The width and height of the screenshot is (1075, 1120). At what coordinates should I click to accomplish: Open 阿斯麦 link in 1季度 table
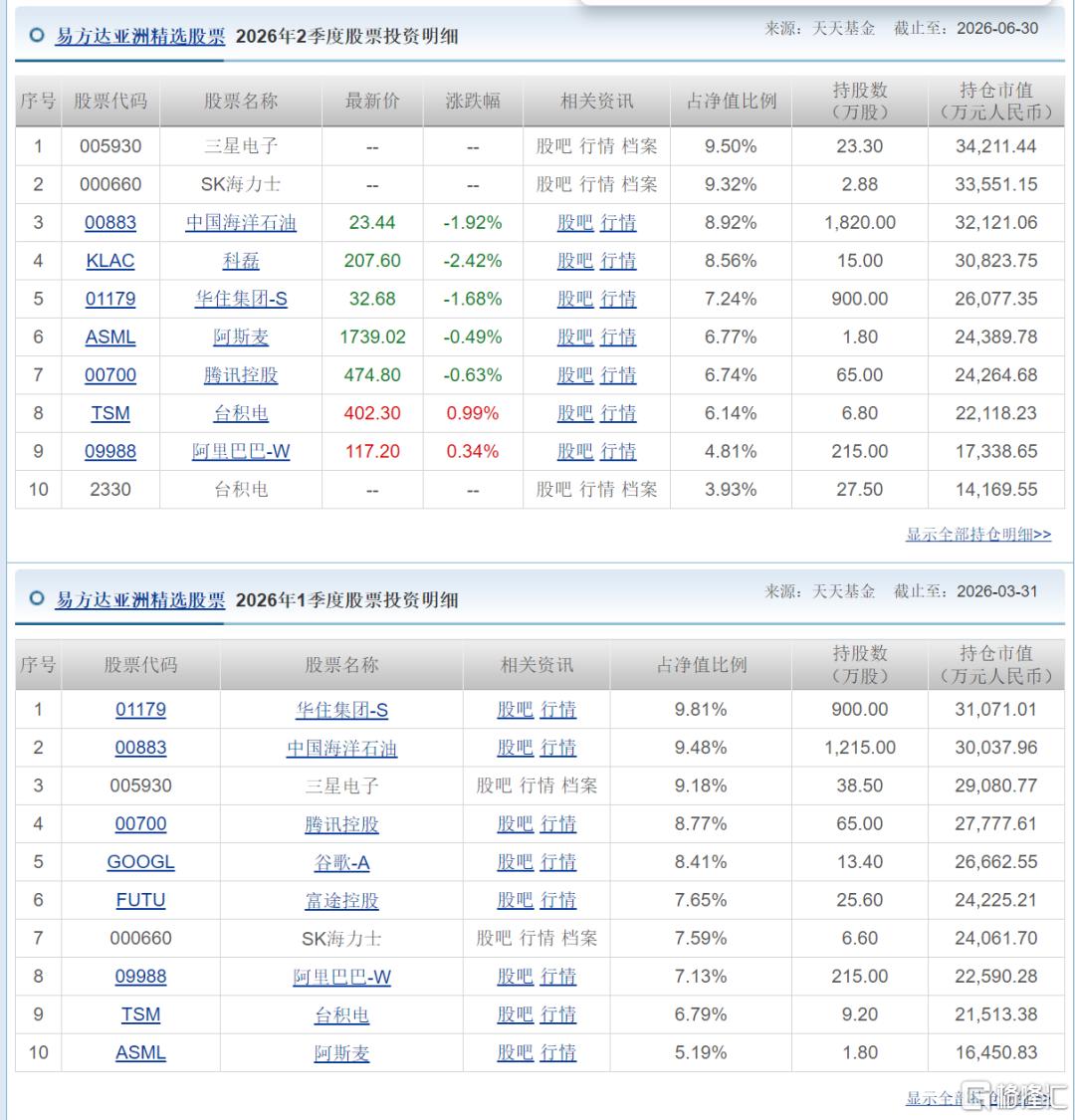[341, 1053]
